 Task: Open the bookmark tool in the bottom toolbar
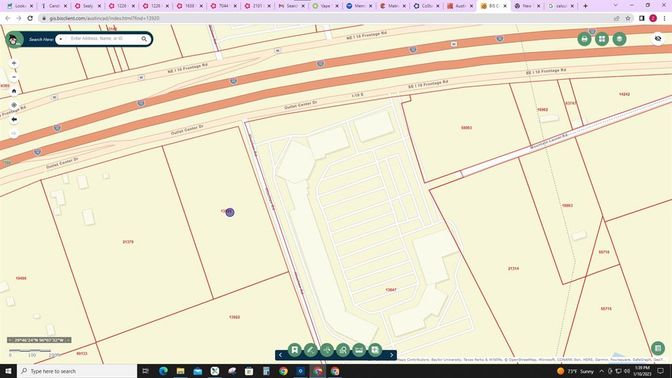(294, 350)
